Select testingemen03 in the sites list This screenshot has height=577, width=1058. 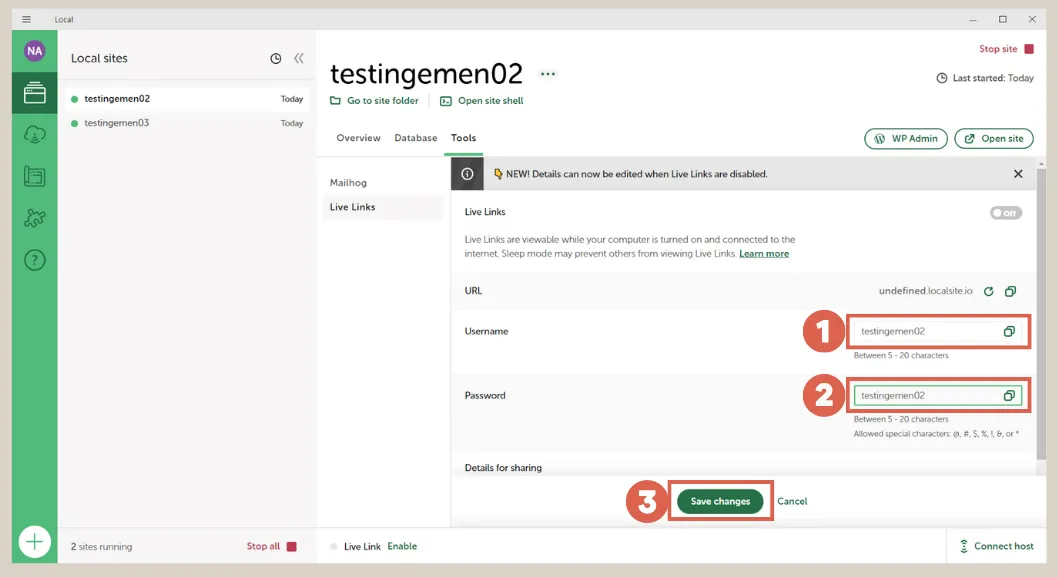point(117,123)
